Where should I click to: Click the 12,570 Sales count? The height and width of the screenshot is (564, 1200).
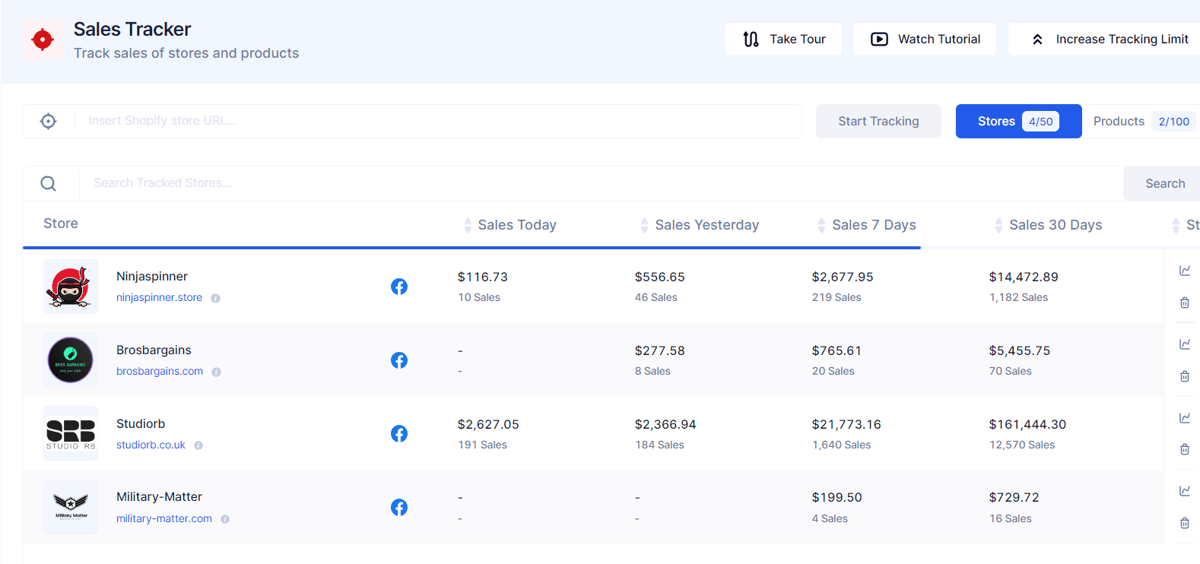click(x=1022, y=445)
